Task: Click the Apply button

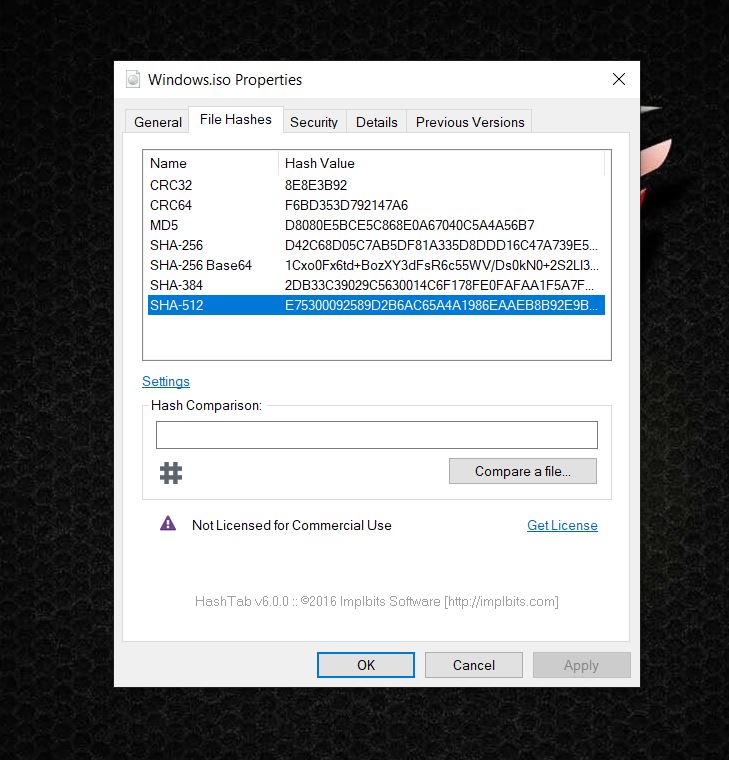Action: tap(582, 665)
